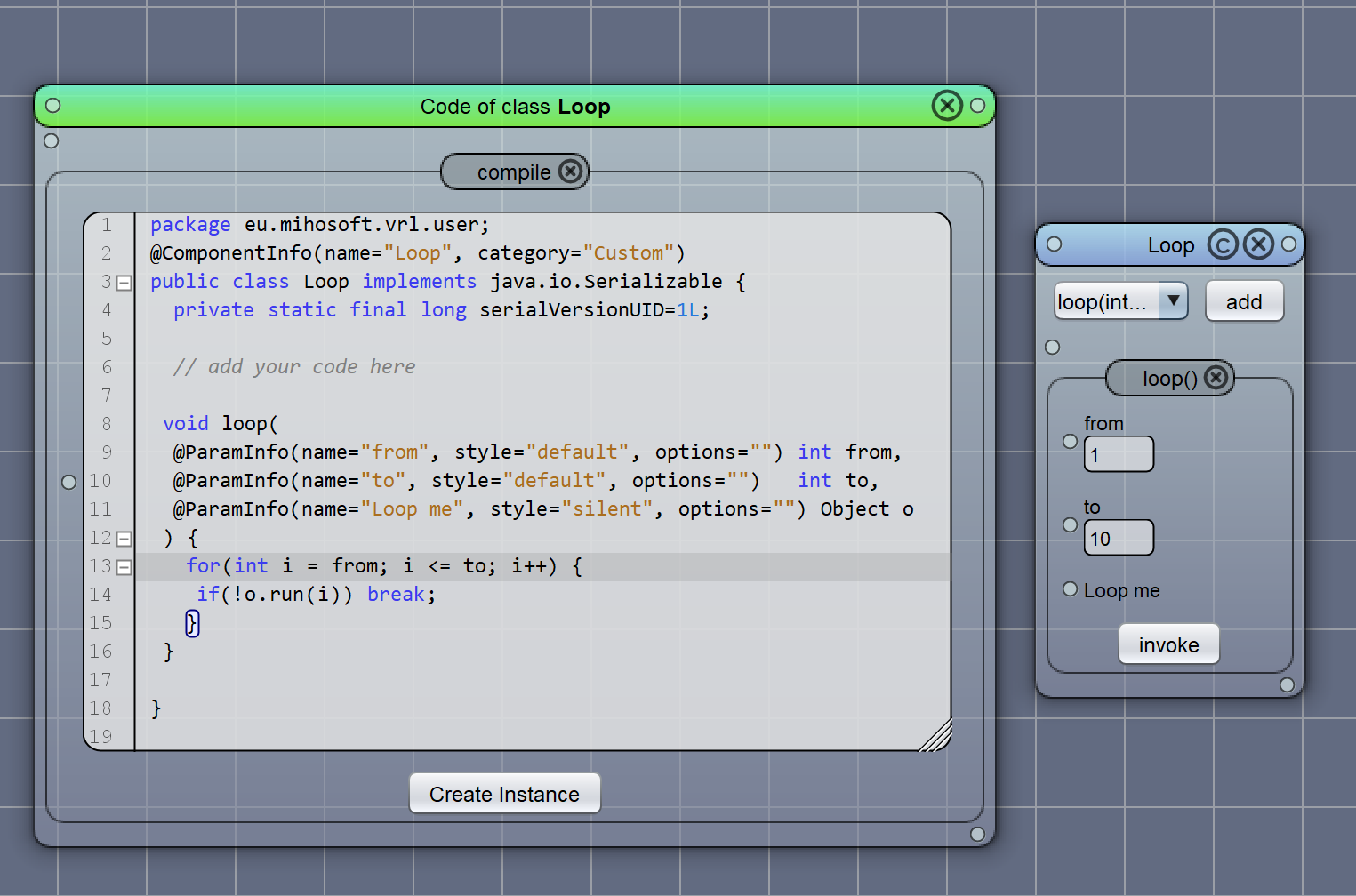Click the compile button
Viewport: 1356px width, 896px height.
click(514, 172)
